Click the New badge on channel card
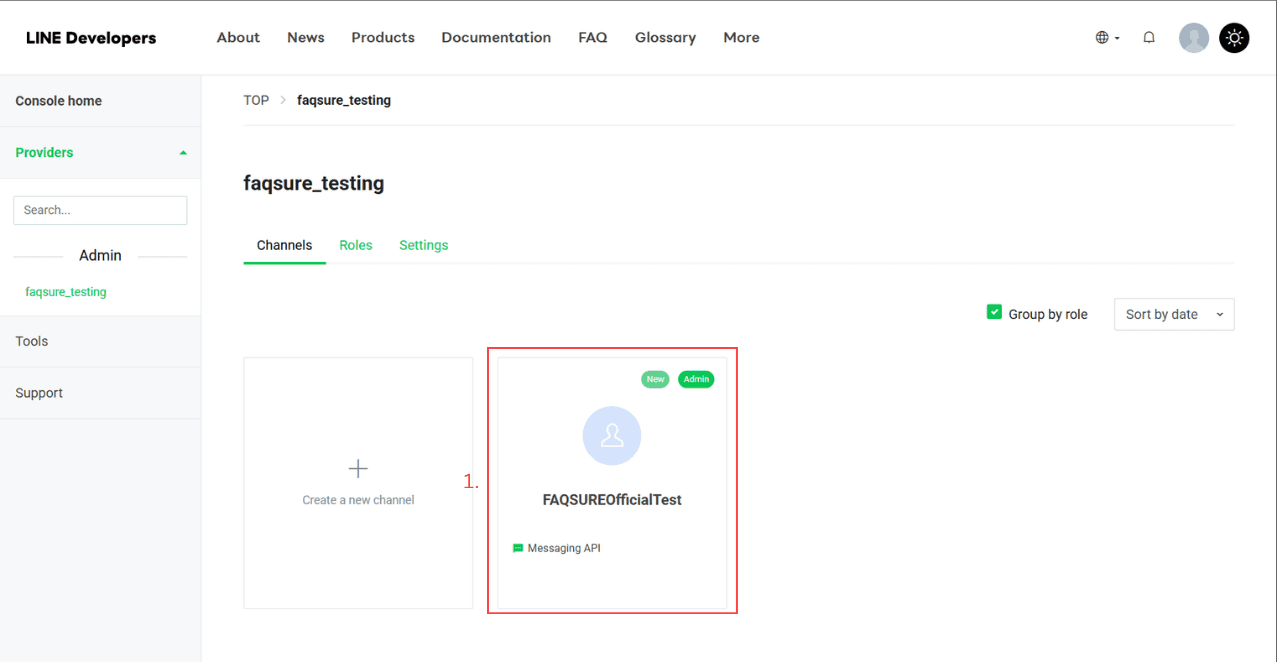The image size is (1277, 663). point(655,379)
